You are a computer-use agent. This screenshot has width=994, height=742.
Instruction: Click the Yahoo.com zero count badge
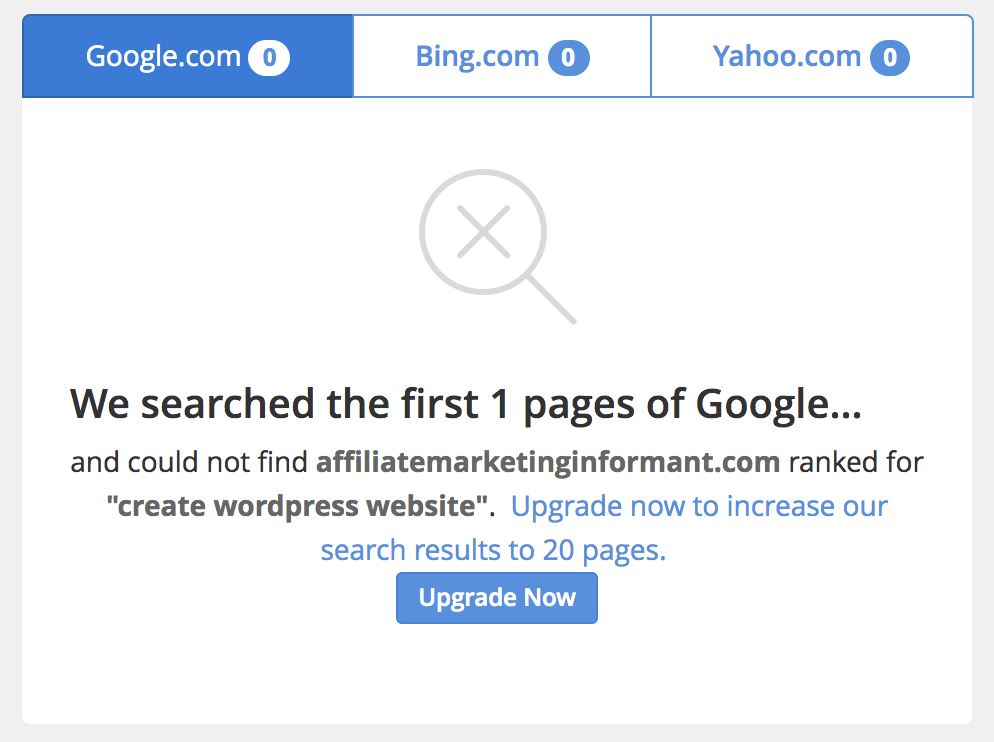click(890, 58)
